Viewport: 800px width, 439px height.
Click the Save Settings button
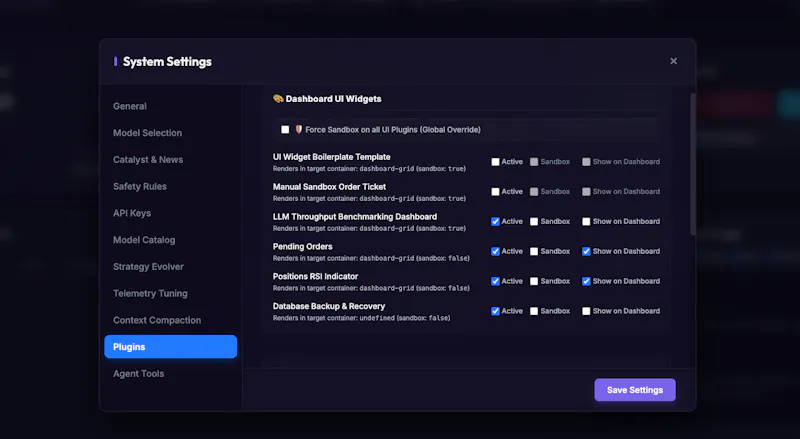pos(635,390)
